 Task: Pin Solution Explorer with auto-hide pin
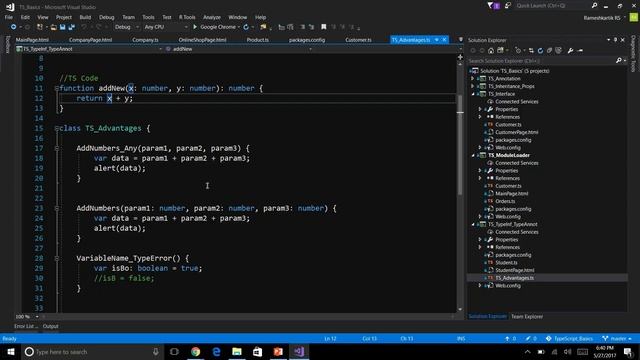[616, 40]
